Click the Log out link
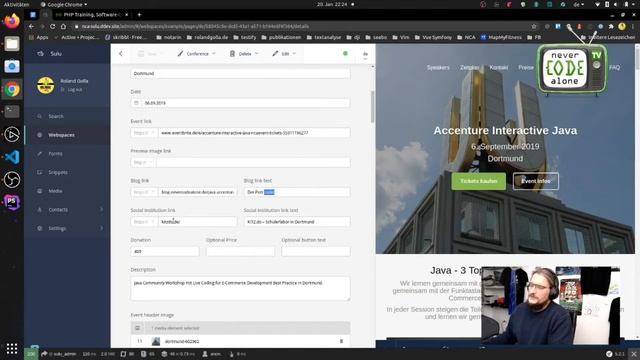The image size is (640, 360). (74, 89)
